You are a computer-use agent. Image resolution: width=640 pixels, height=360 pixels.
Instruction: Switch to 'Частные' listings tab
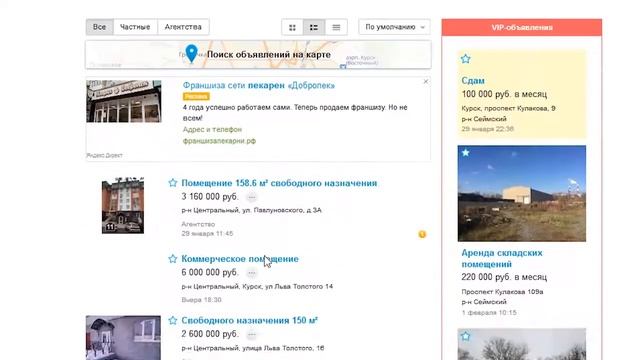pos(135,27)
